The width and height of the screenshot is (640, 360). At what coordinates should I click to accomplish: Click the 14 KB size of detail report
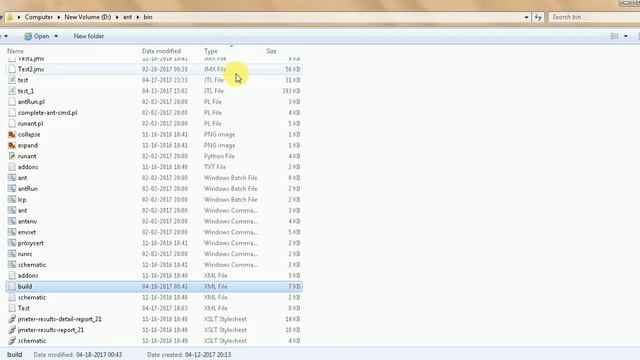293,319
